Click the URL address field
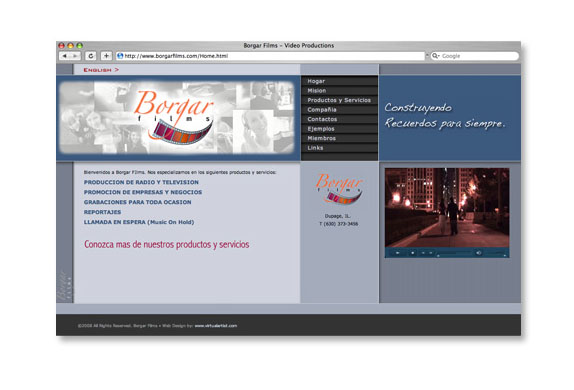Image resolution: width=574 pixels, height=390 pixels. [x=270, y=56]
